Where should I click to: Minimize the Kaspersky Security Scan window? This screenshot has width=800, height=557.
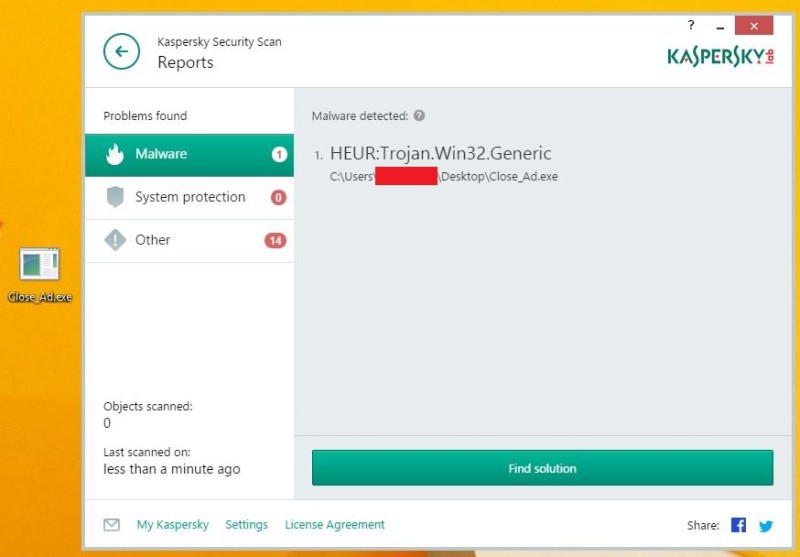tap(720, 27)
